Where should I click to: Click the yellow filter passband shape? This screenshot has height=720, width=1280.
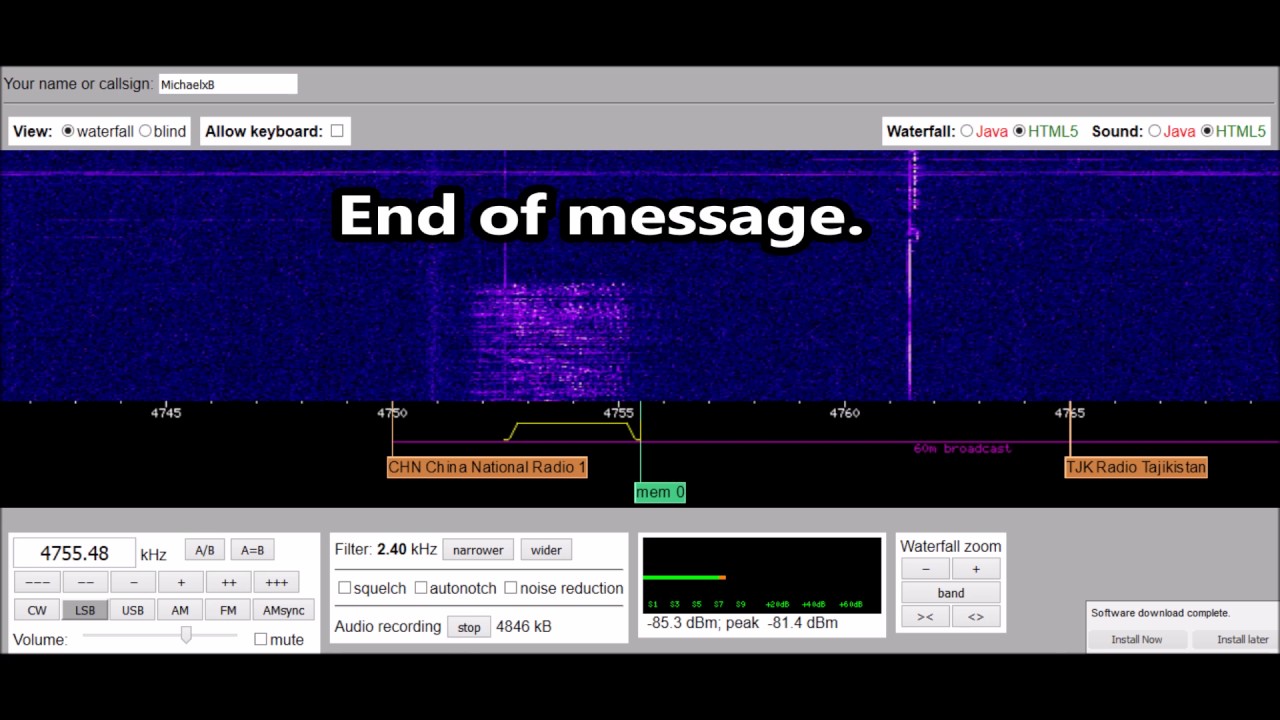point(572,431)
